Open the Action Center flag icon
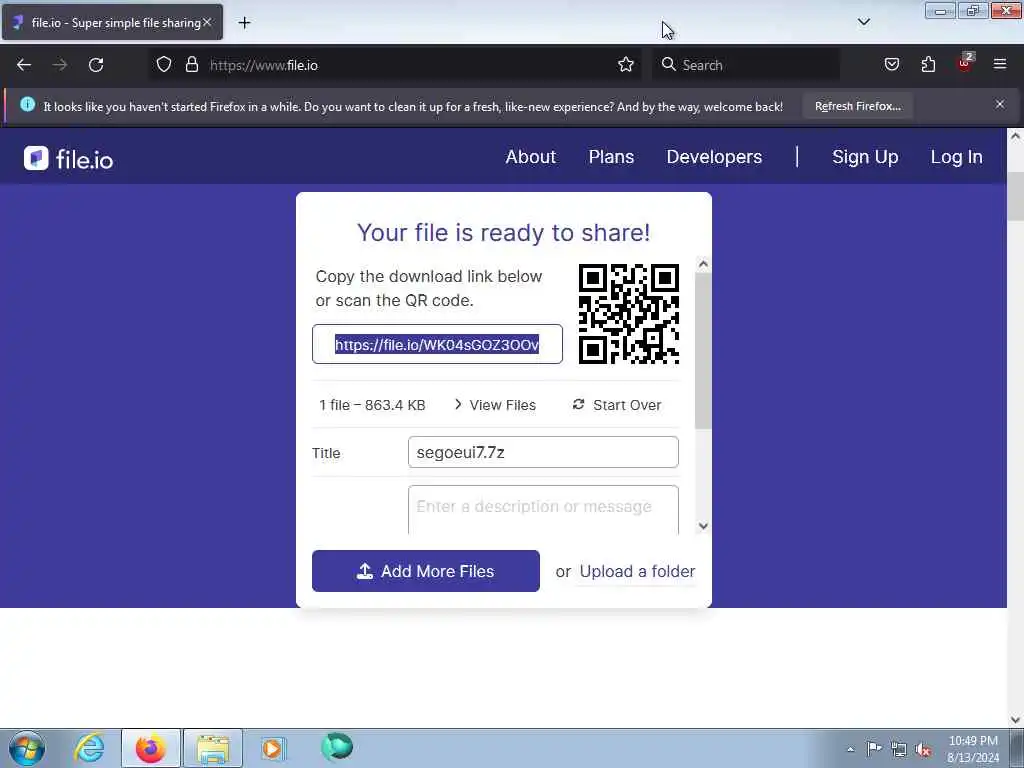 874,749
